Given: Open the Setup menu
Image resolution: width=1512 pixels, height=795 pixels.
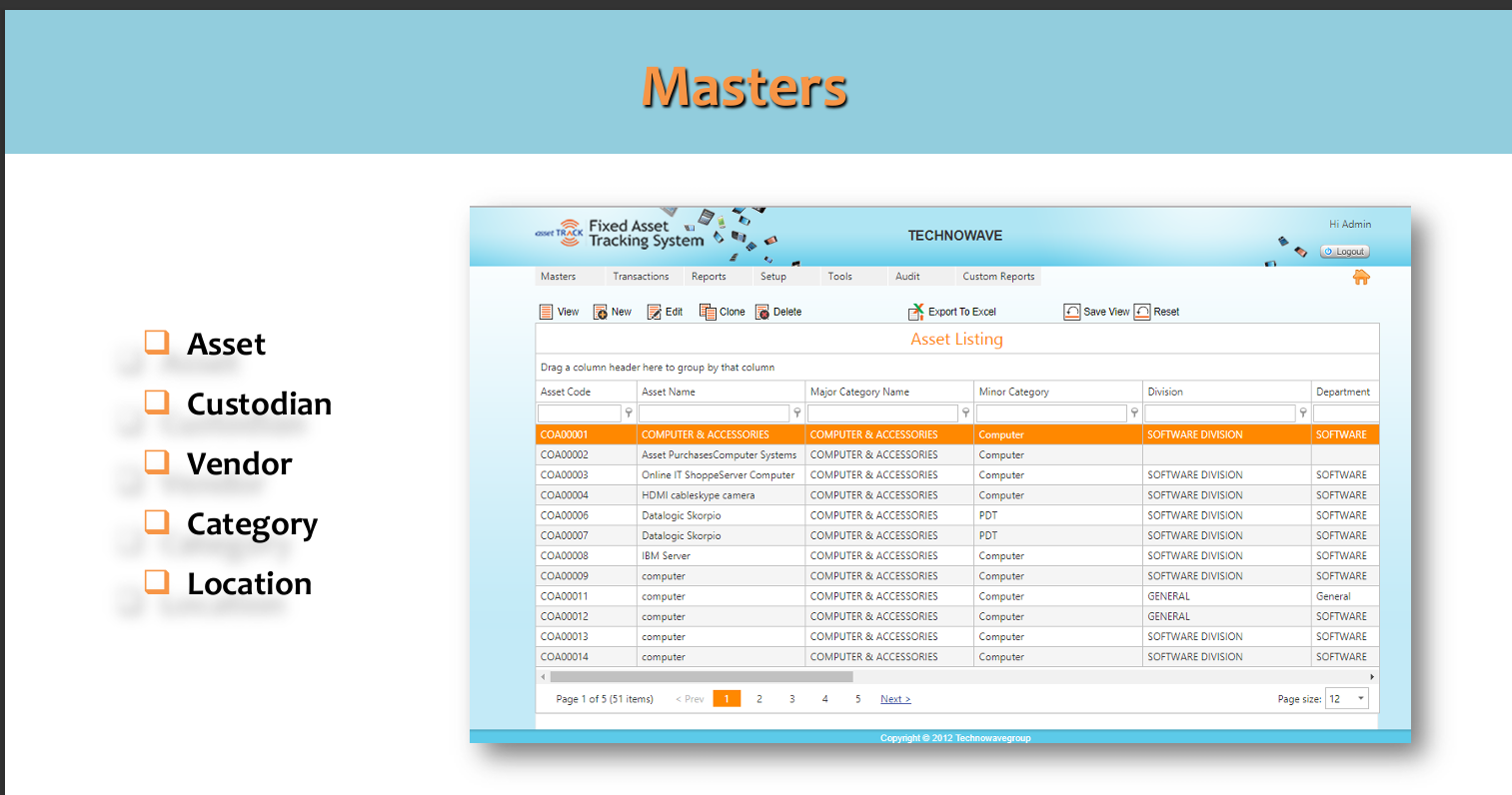Looking at the screenshot, I should click(773, 277).
